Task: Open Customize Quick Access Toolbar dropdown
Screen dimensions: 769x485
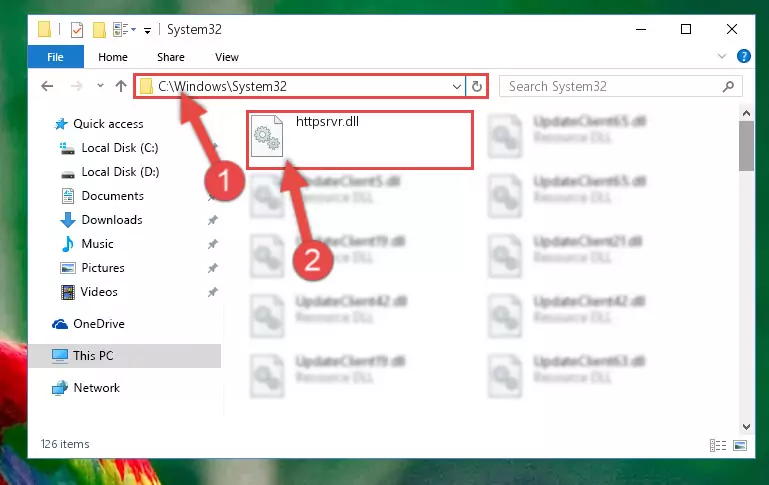Action: pos(147,31)
